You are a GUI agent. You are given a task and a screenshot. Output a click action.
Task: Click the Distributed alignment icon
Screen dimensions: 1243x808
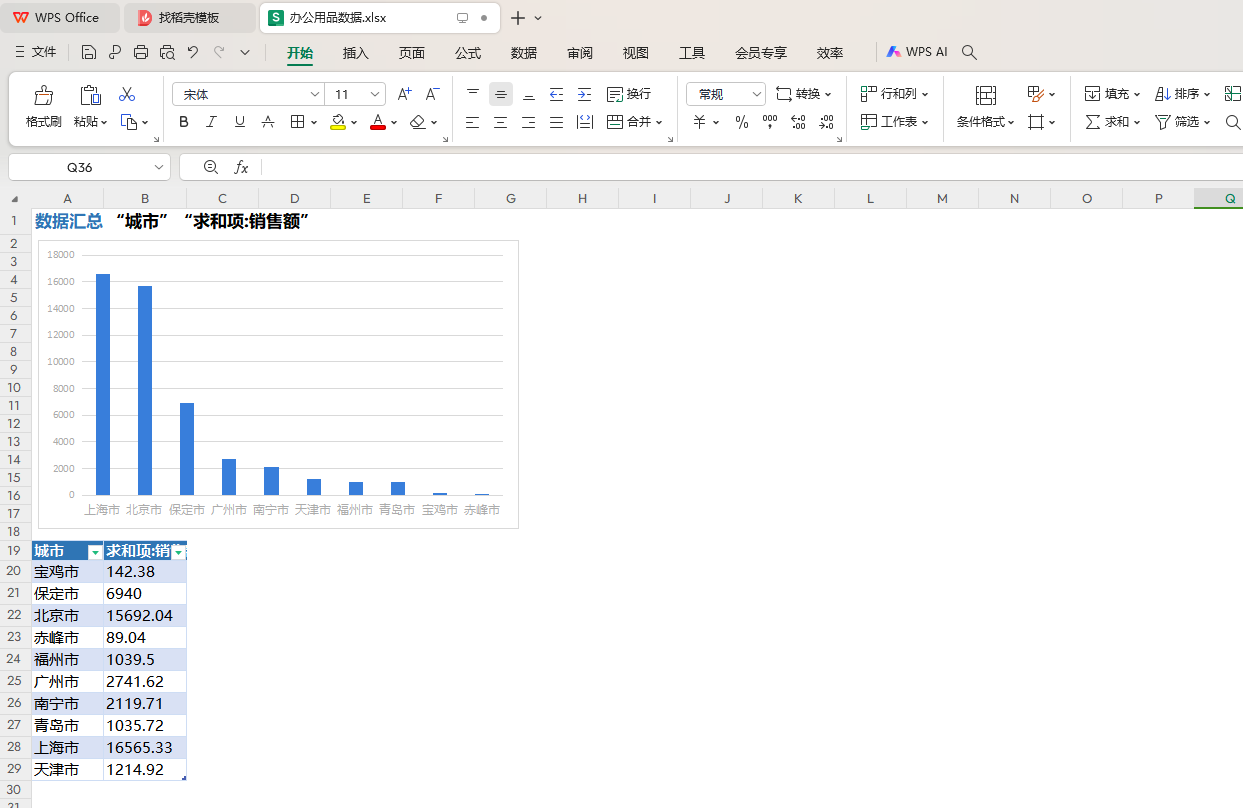(585, 122)
